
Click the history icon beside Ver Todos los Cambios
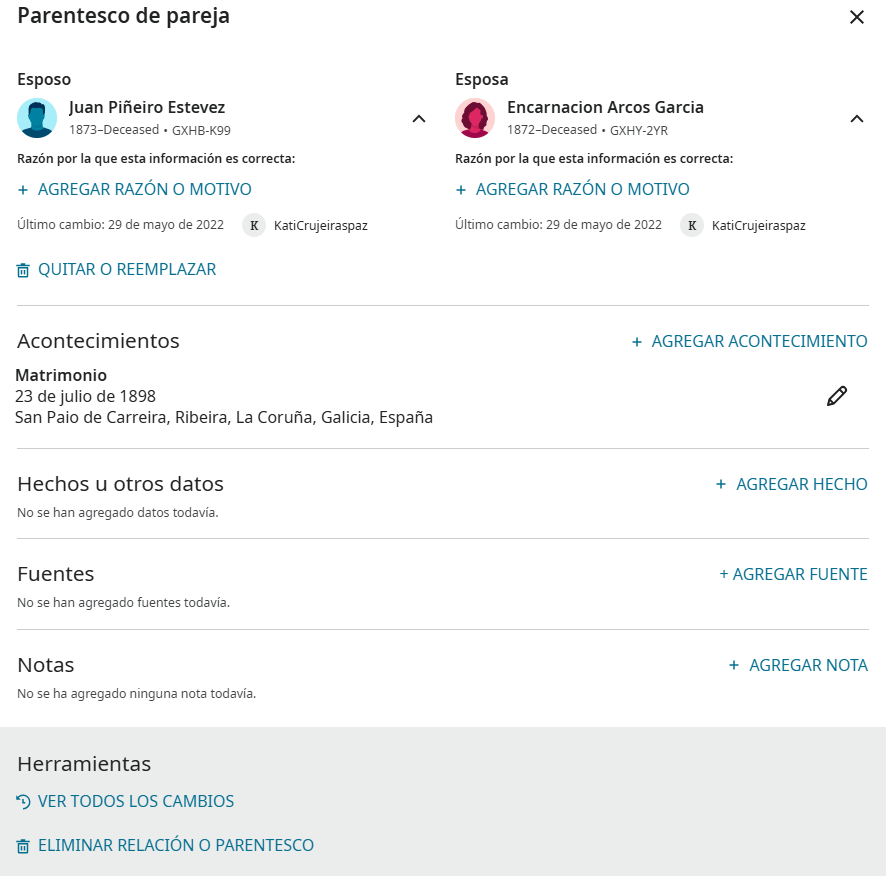pyautogui.click(x=23, y=801)
